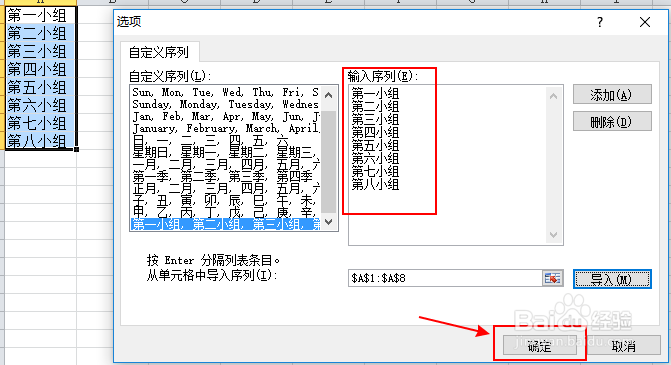Viewport: 671px width, 365px height.
Task: Click up arrow of 输入序列 scrollbar
Action: point(553,96)
